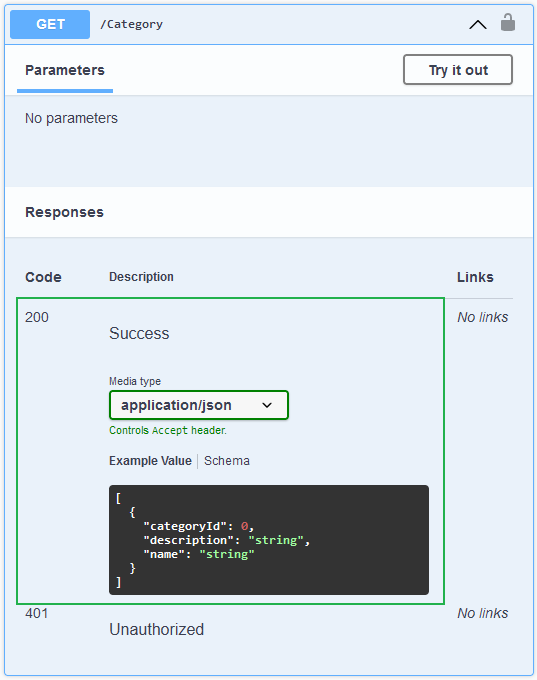Click the Links column header
This screenshot has height=680, width=537.
[475, 277]
